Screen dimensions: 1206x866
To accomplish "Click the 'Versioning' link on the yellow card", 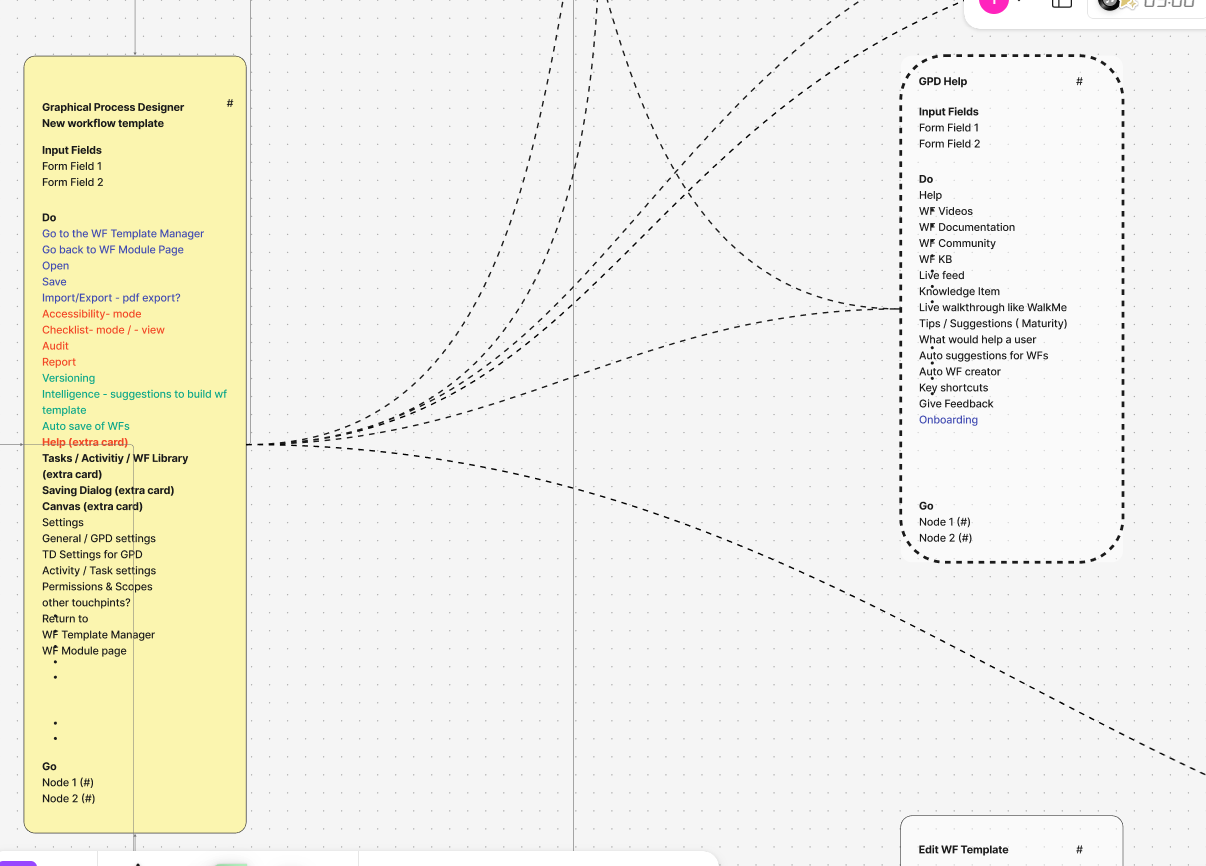I will coord(68,377).
